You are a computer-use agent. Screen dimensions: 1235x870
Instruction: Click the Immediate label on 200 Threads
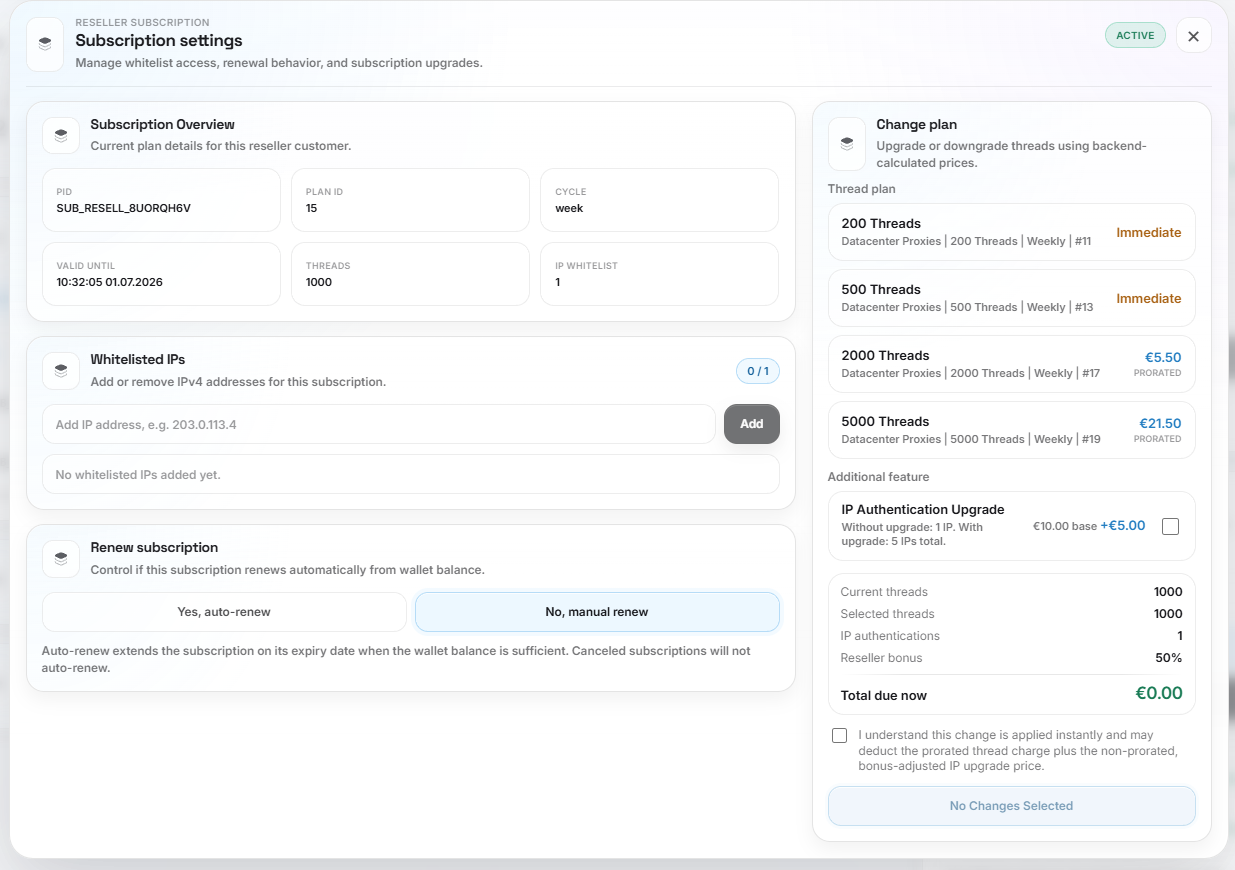1149,232
